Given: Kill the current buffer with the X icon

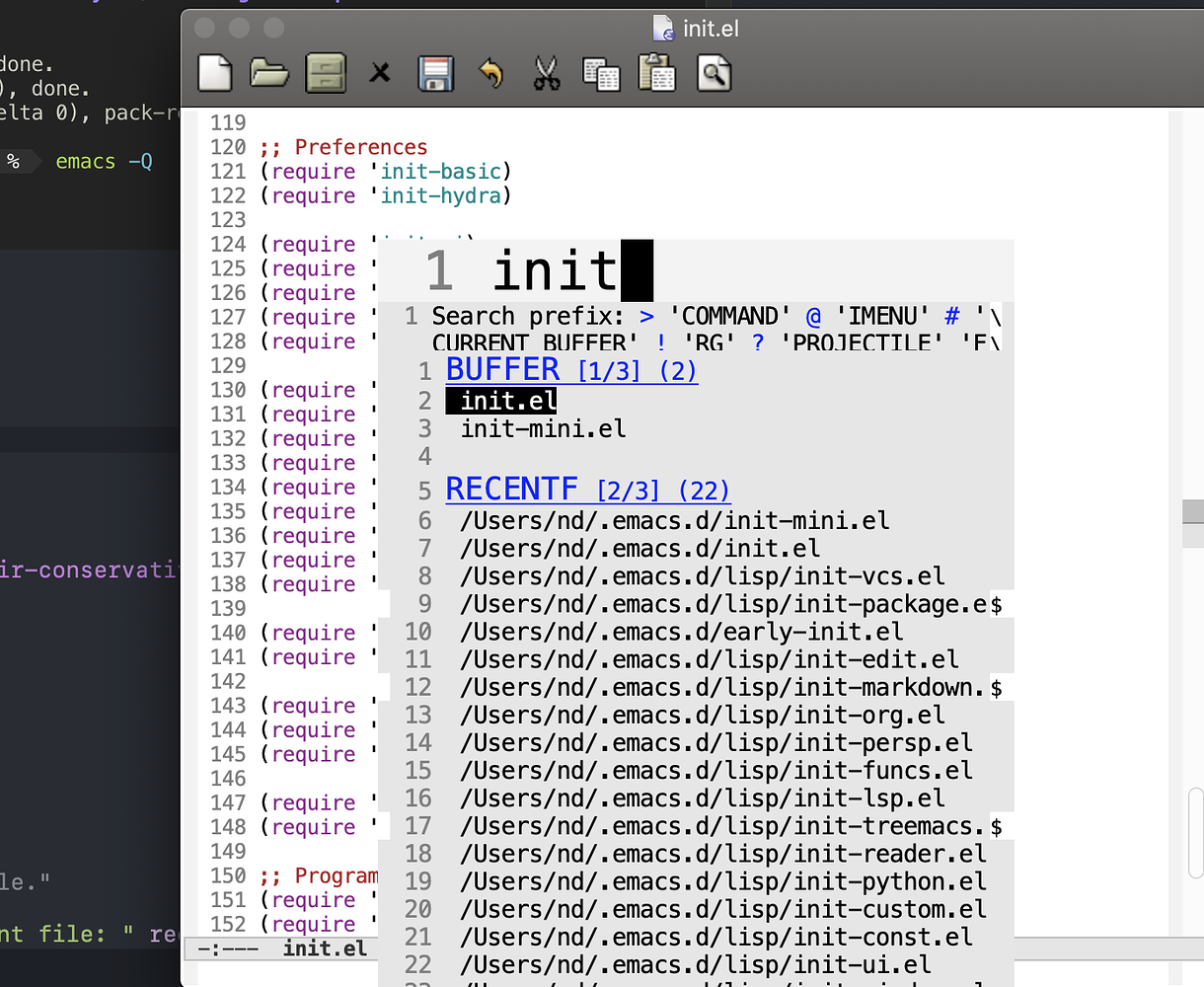Looking at the screenshot, I should [380, 73].
